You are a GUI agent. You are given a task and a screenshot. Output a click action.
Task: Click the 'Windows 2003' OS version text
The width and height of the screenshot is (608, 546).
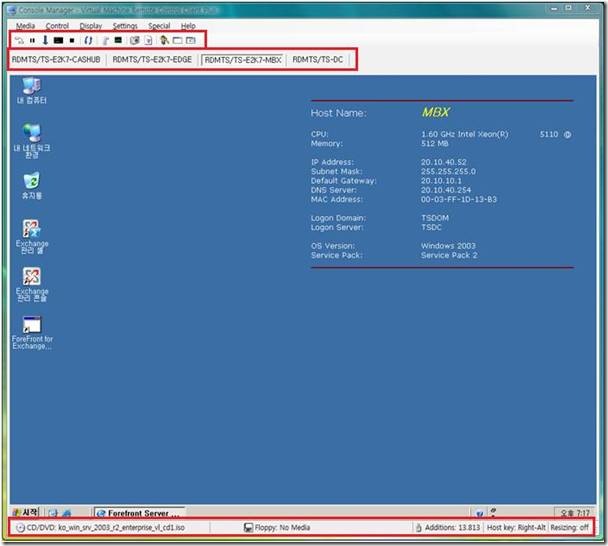[x=448, y=246]
